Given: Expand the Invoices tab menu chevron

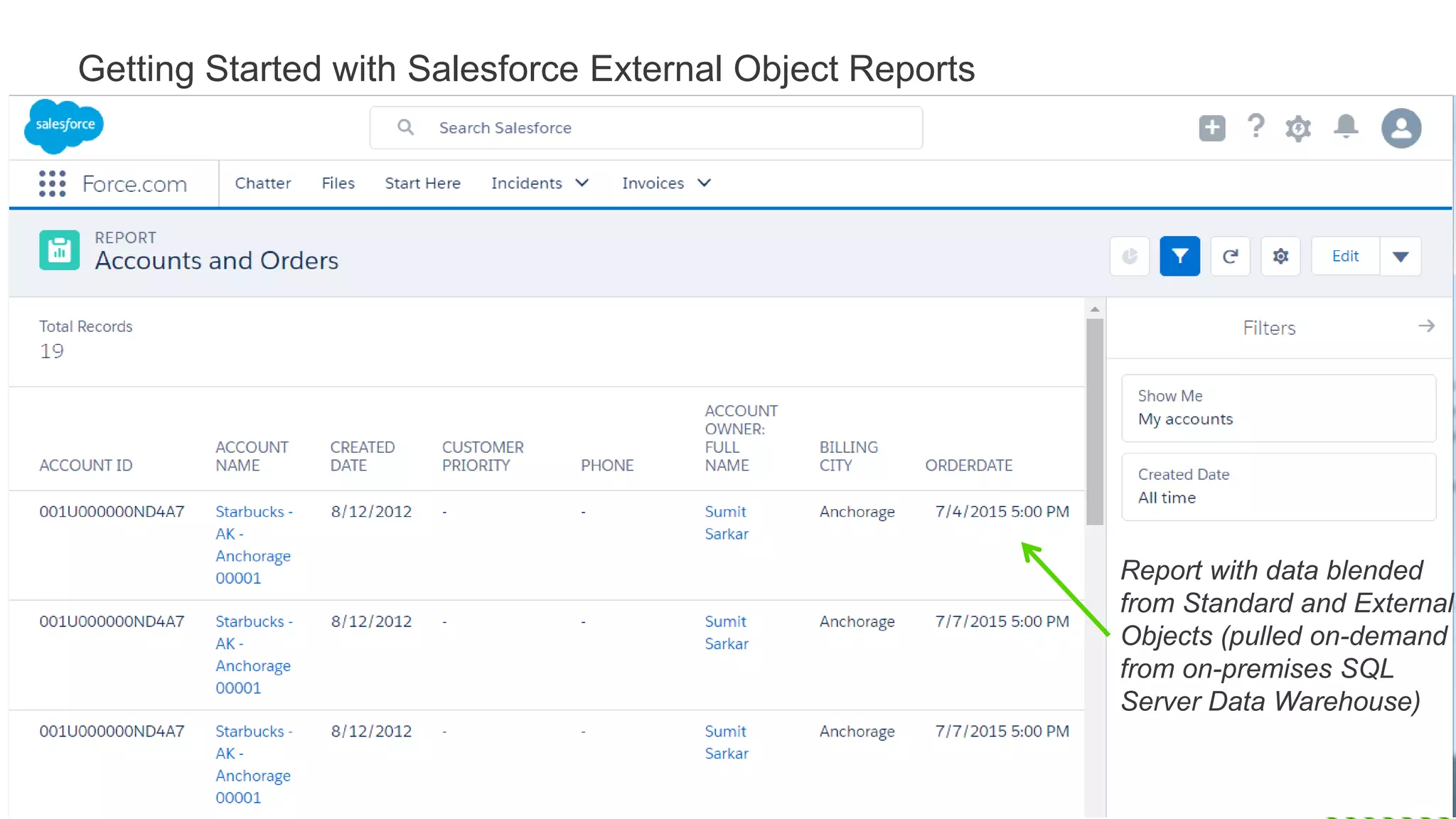Looking at the screenshot, I should click(705, 183).
